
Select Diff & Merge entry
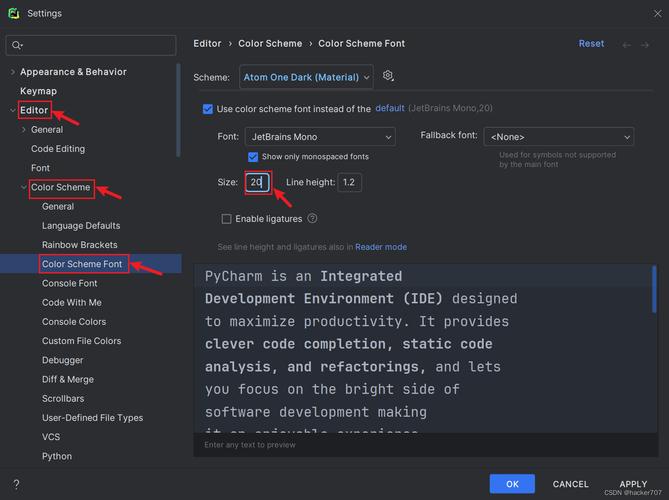click(x=68, y=379)
